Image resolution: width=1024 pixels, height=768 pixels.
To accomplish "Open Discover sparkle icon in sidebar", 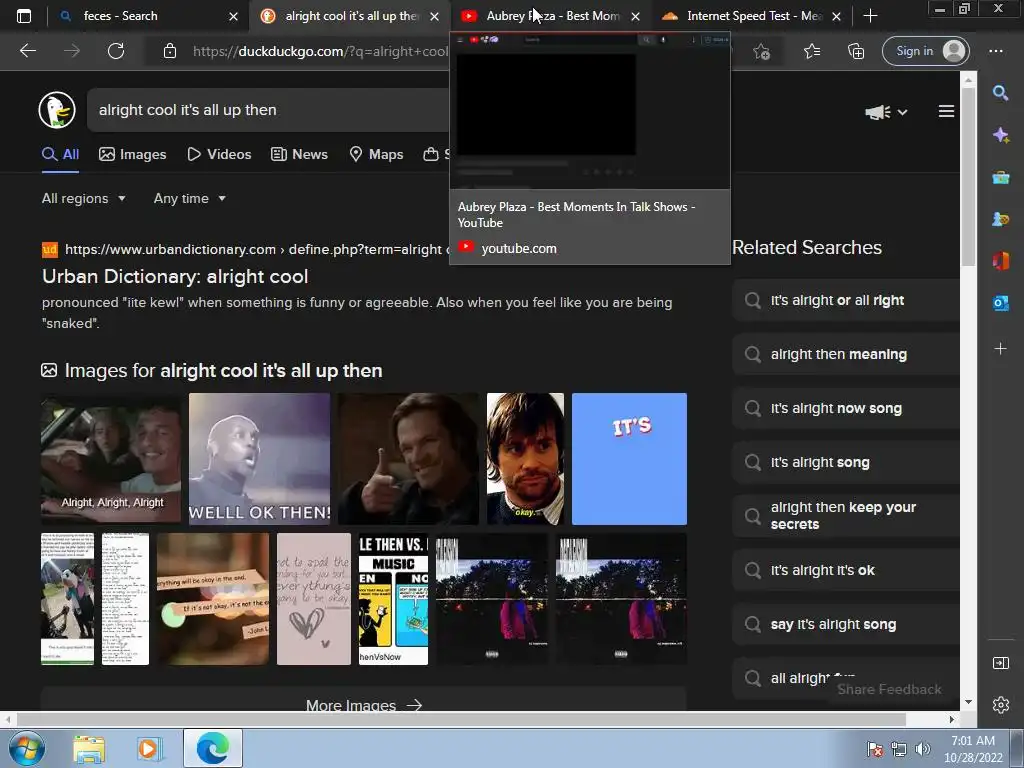I will [x=1000, y=135].
